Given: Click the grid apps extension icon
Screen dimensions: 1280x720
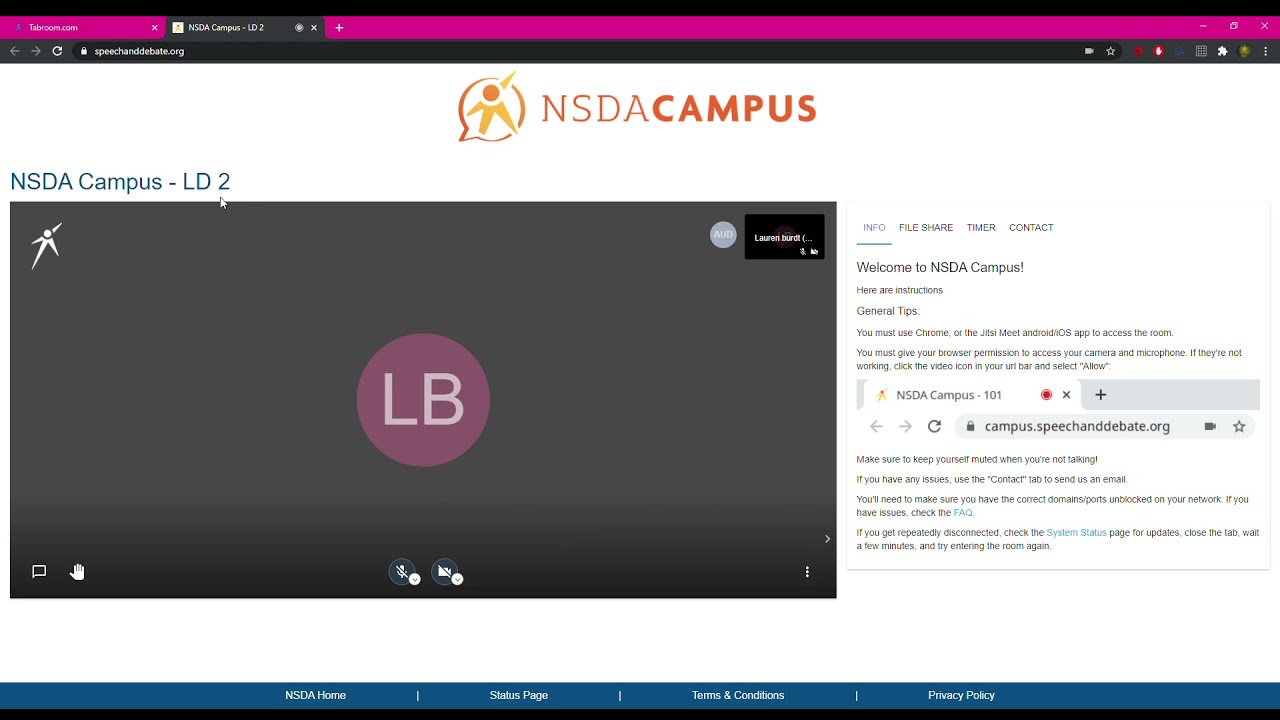Looking at the screenshot, I should (1201, 51).
